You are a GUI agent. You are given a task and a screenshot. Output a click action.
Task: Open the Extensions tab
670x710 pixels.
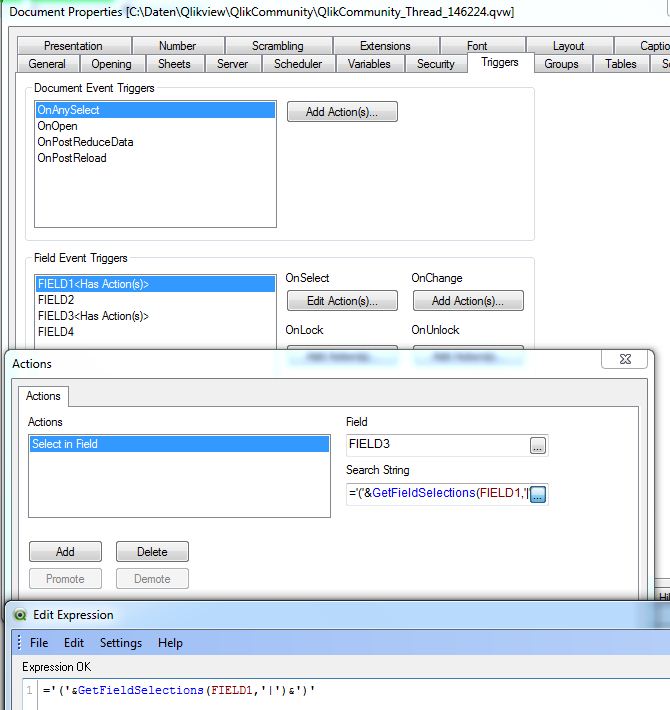tap(385, 46)
